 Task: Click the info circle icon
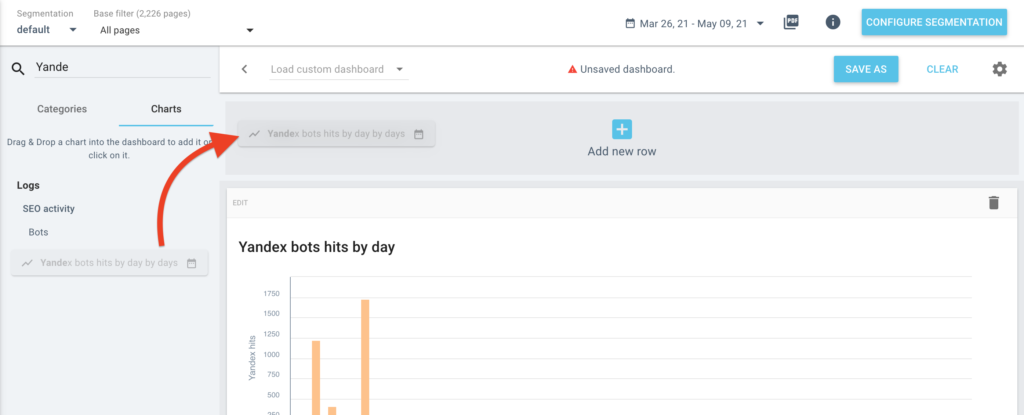pos(833,22)
